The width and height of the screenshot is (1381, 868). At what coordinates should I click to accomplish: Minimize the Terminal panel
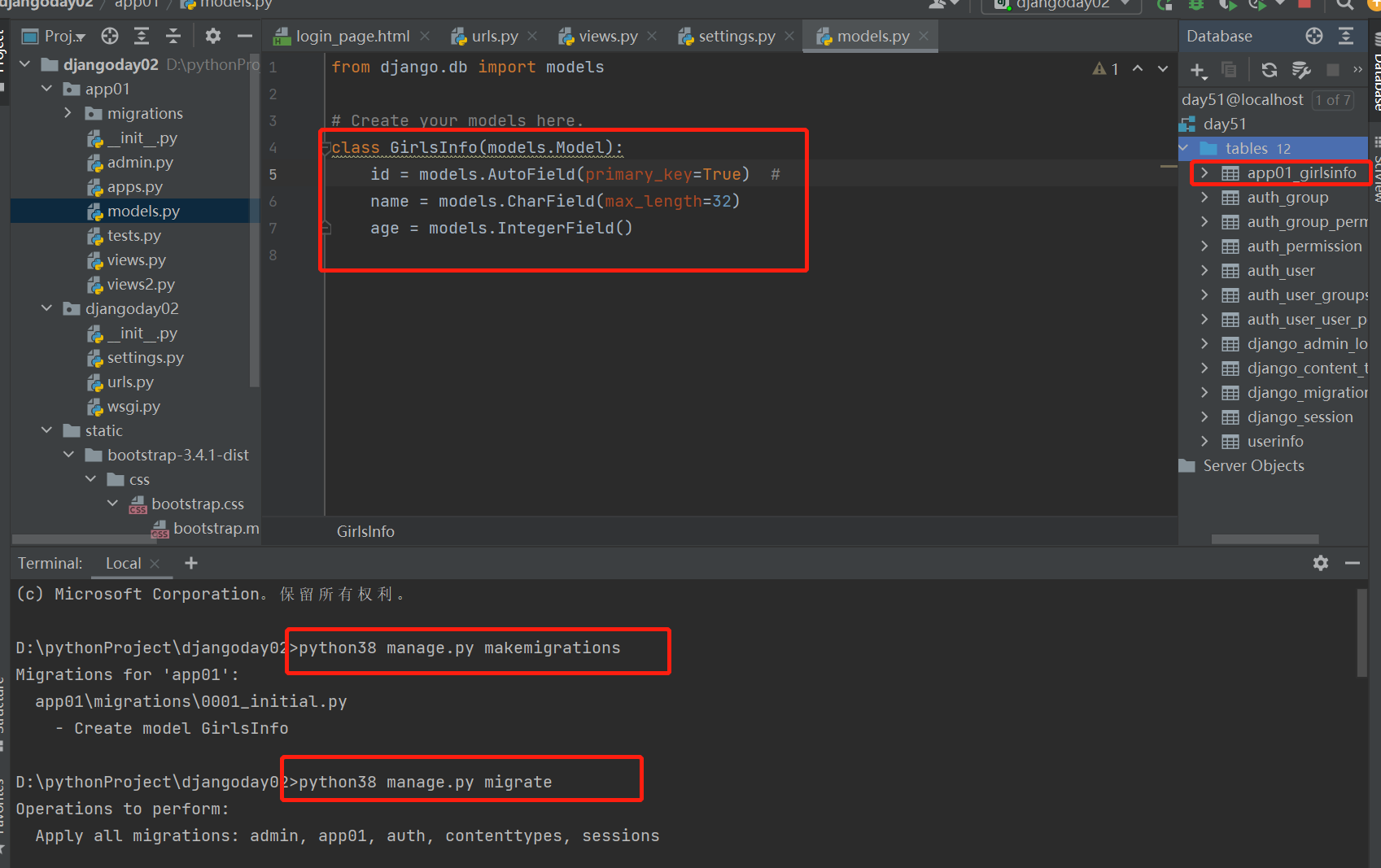tap(1353, 563)
